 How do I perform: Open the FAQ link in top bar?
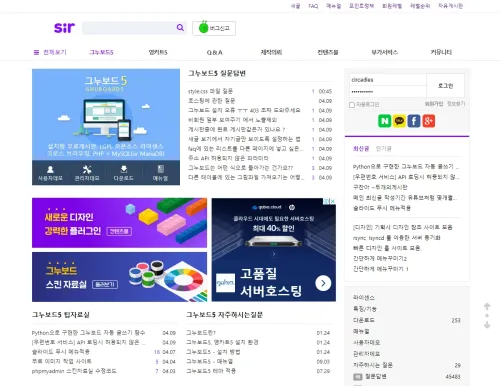pos(313,6)
